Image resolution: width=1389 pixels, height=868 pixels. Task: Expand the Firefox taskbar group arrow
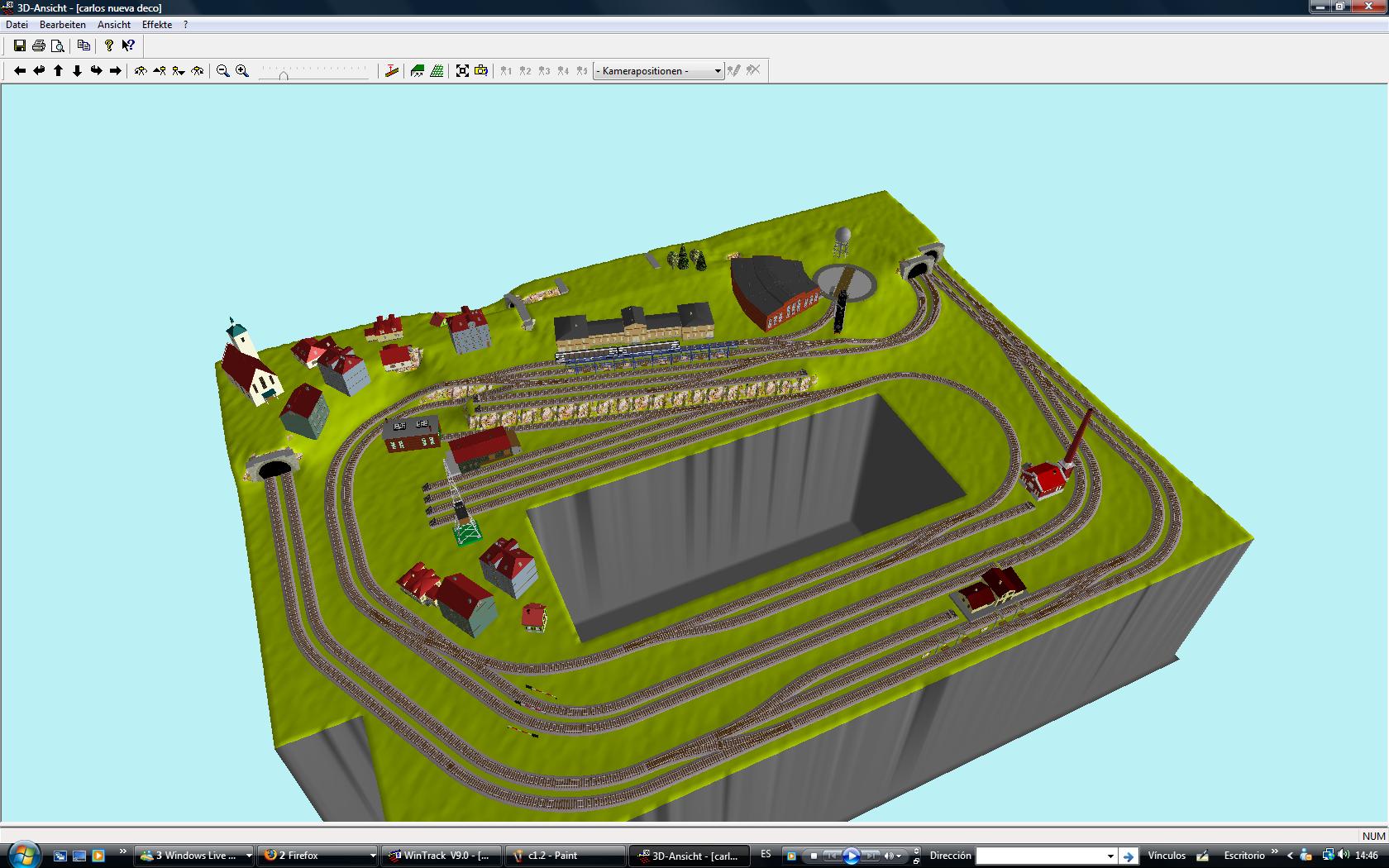373,856
